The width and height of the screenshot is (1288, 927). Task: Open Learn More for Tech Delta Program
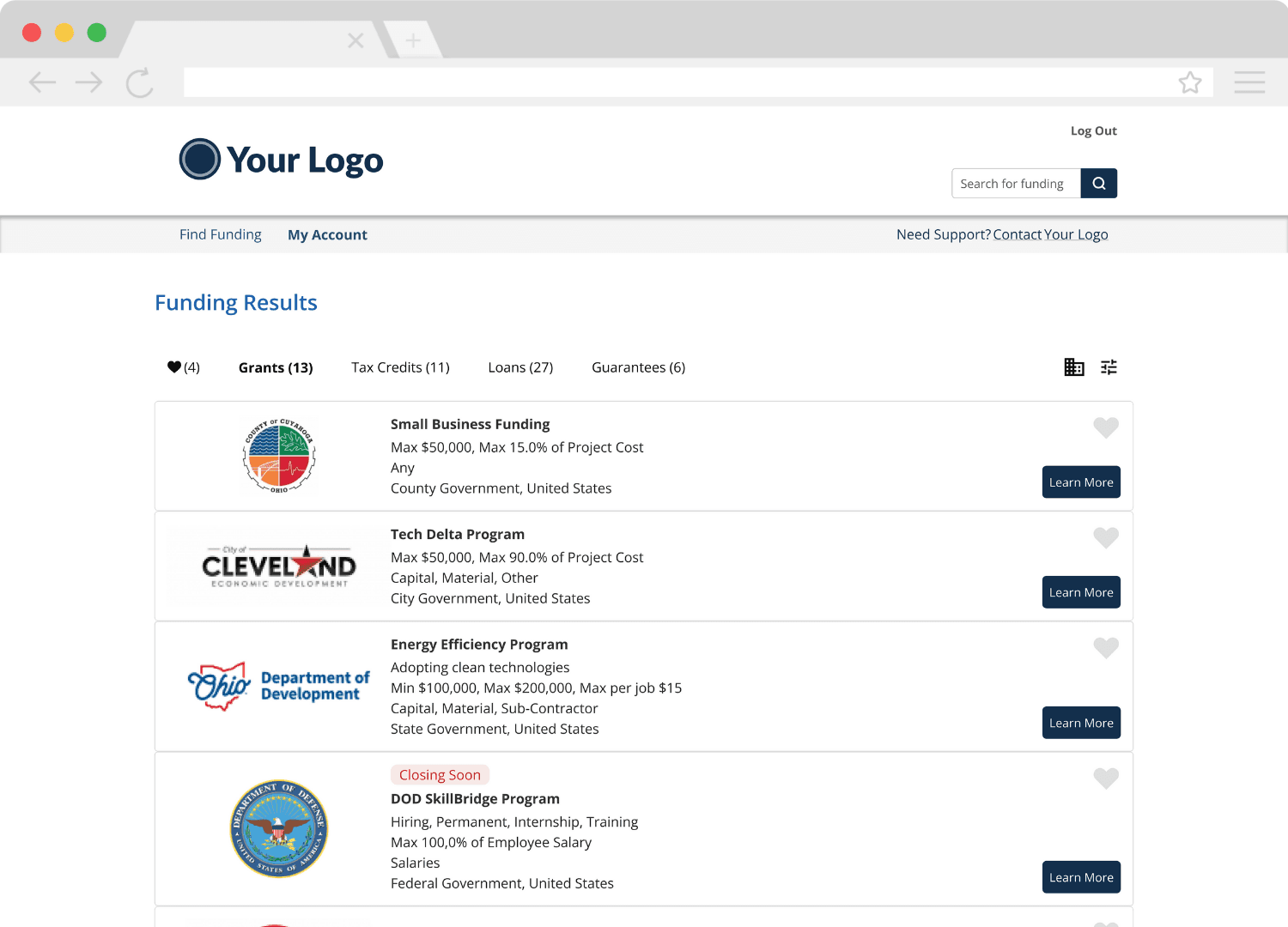coord(1081,591)
